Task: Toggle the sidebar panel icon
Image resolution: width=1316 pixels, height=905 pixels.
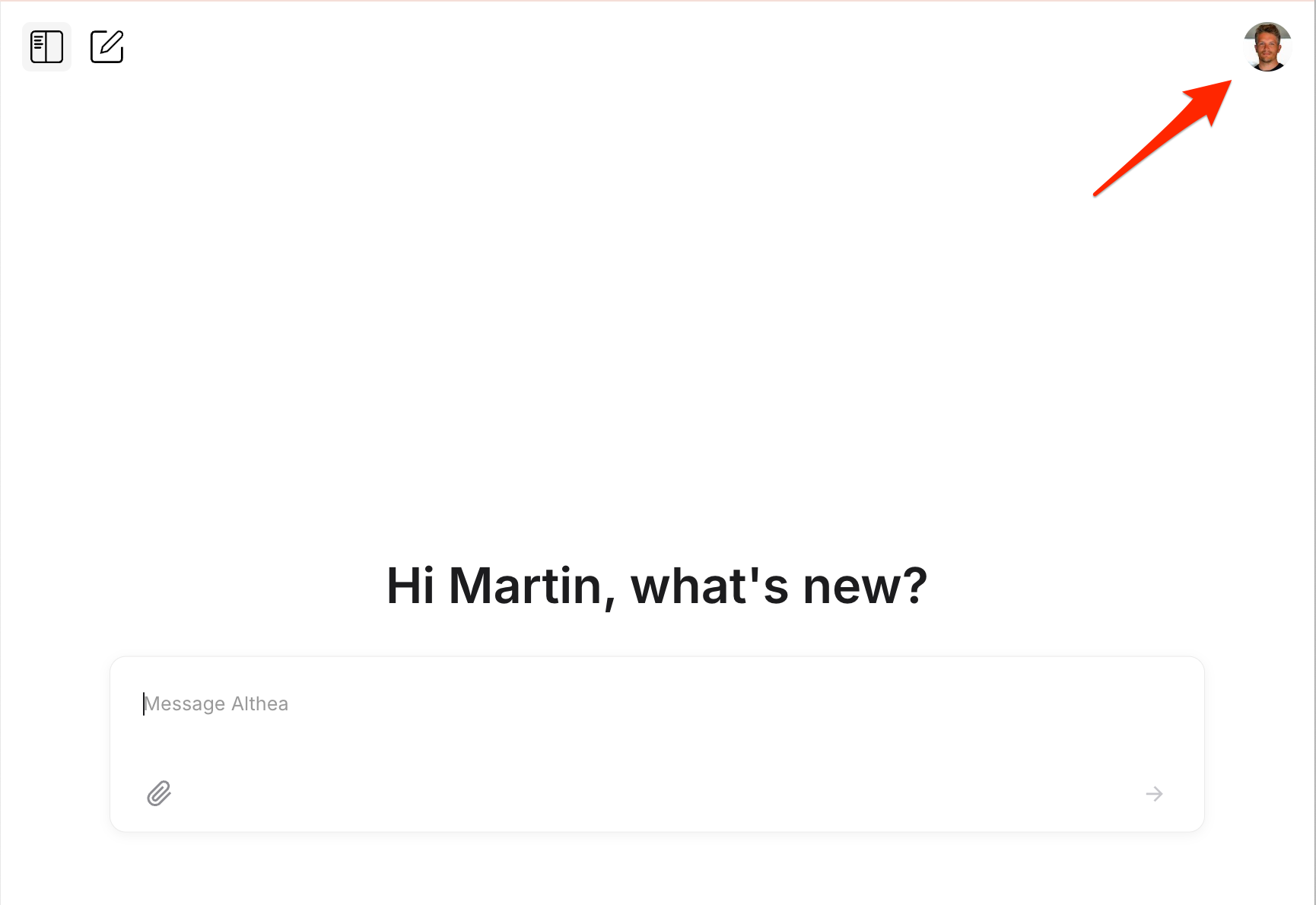Action: [46, 46]
